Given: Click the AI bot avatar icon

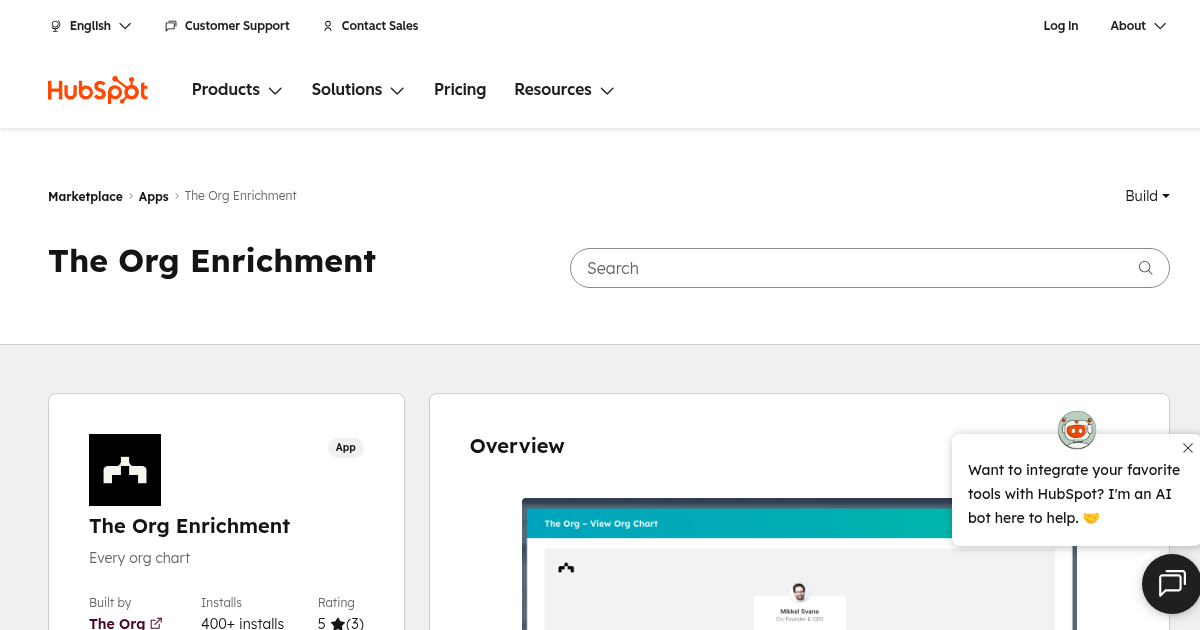Looking at the screenshot, I should pyautogui.click(x=1077, y=430).
